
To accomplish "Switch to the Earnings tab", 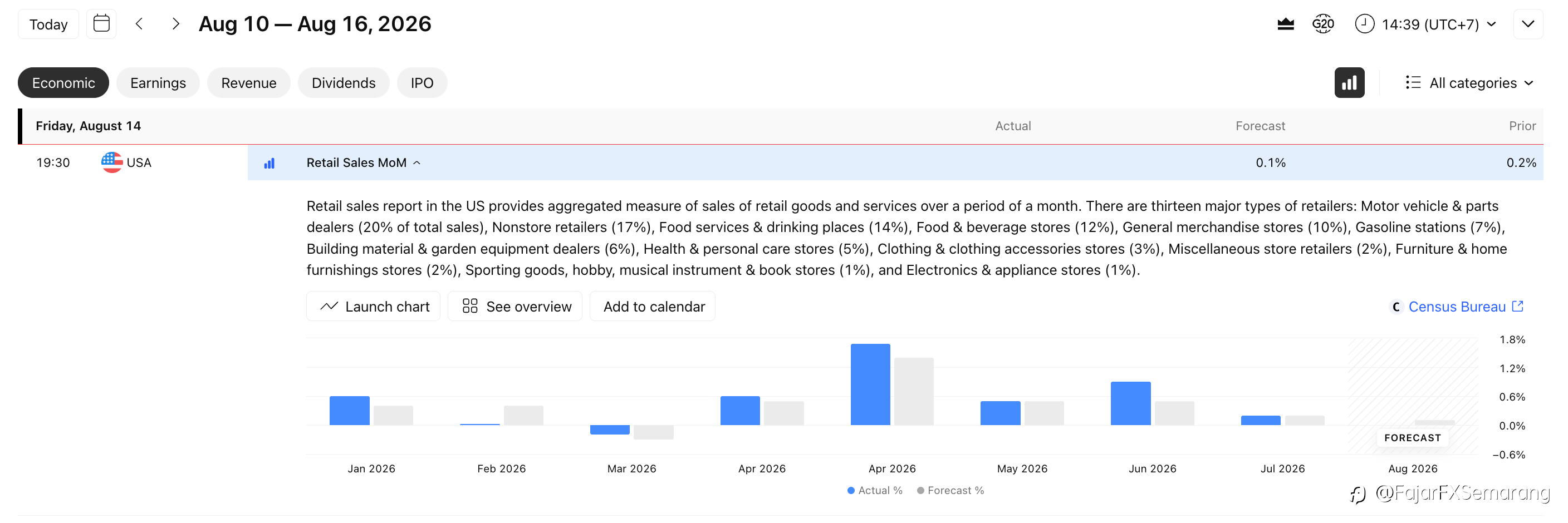I will (158, 83).
